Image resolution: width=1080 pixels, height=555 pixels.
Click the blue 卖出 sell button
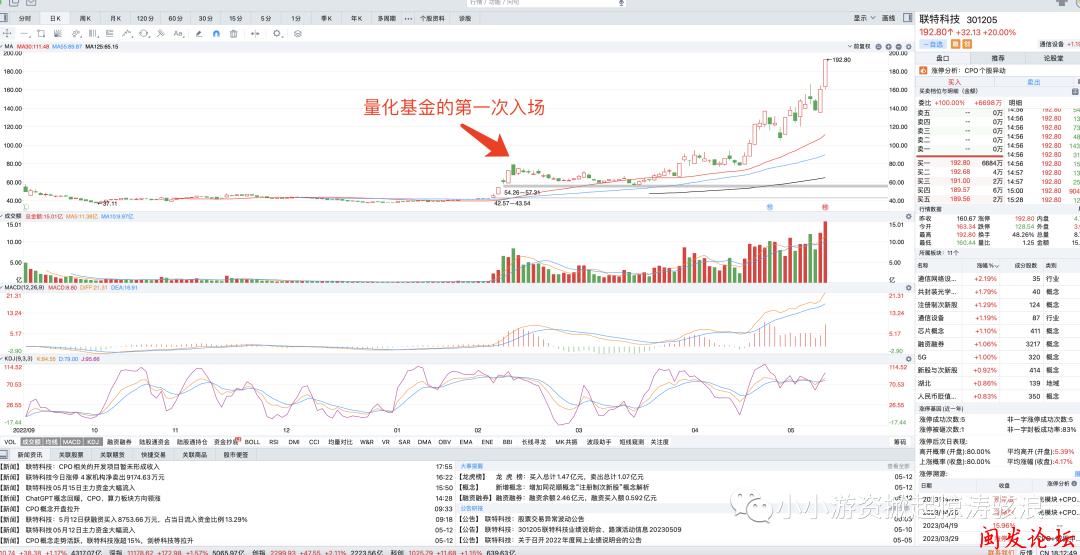[x=1033, y=82]
